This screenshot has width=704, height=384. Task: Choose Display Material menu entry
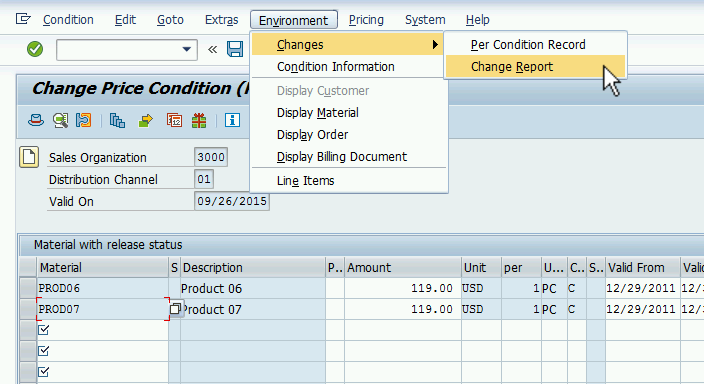coord(317,113)
